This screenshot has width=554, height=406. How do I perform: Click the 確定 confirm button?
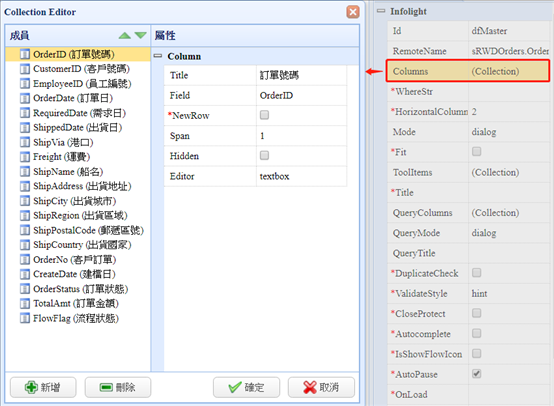(246, 387)
